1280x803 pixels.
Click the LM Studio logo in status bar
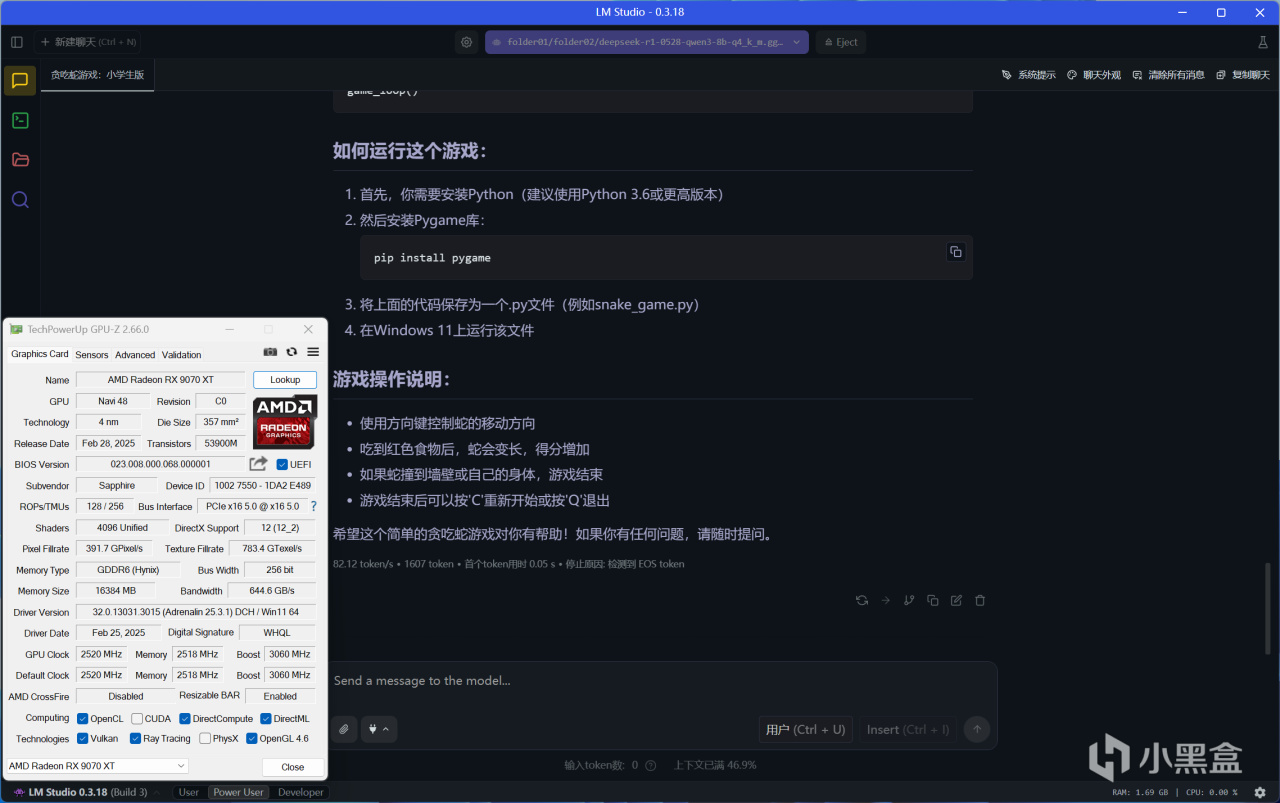click(x=19, y=792)
